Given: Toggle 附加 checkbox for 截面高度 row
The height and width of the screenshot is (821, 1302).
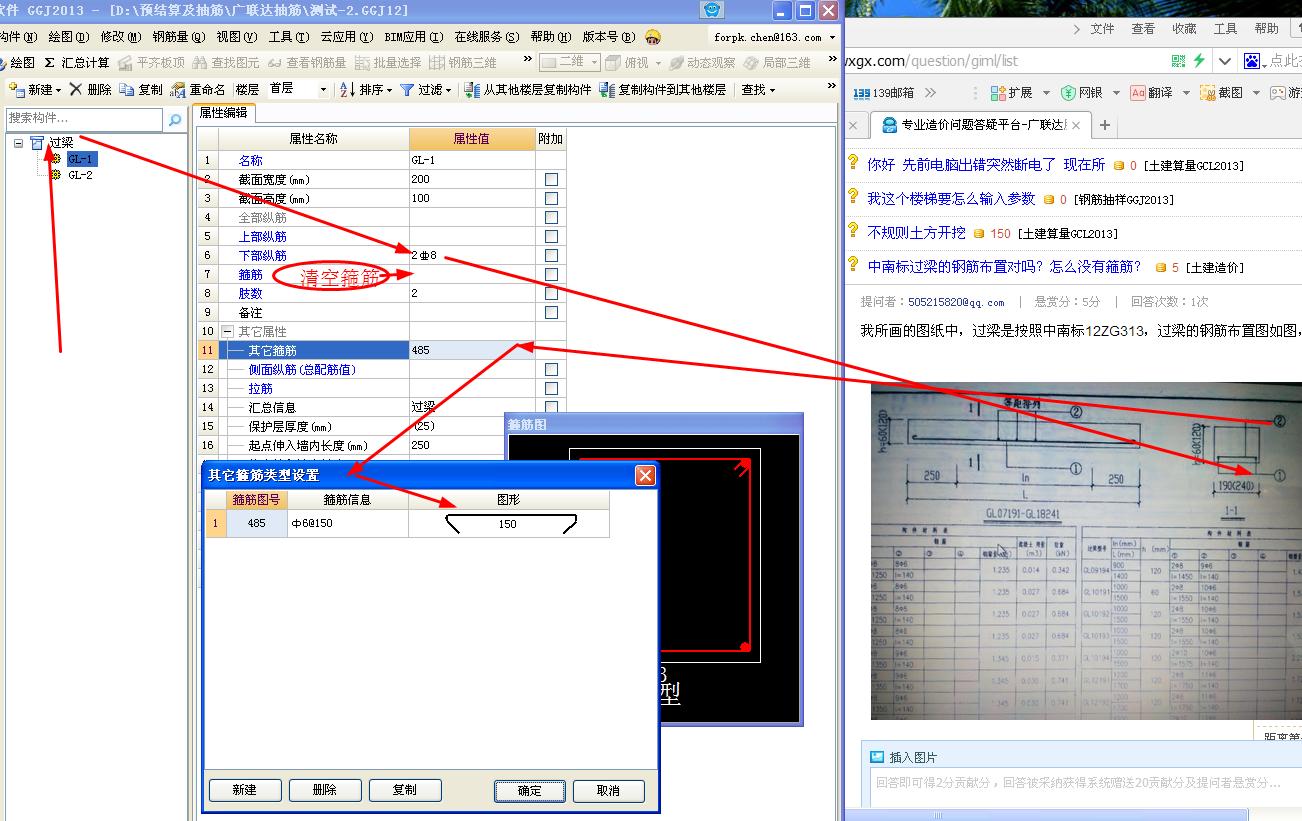Looking at the screenshot, I should (551, 198).
